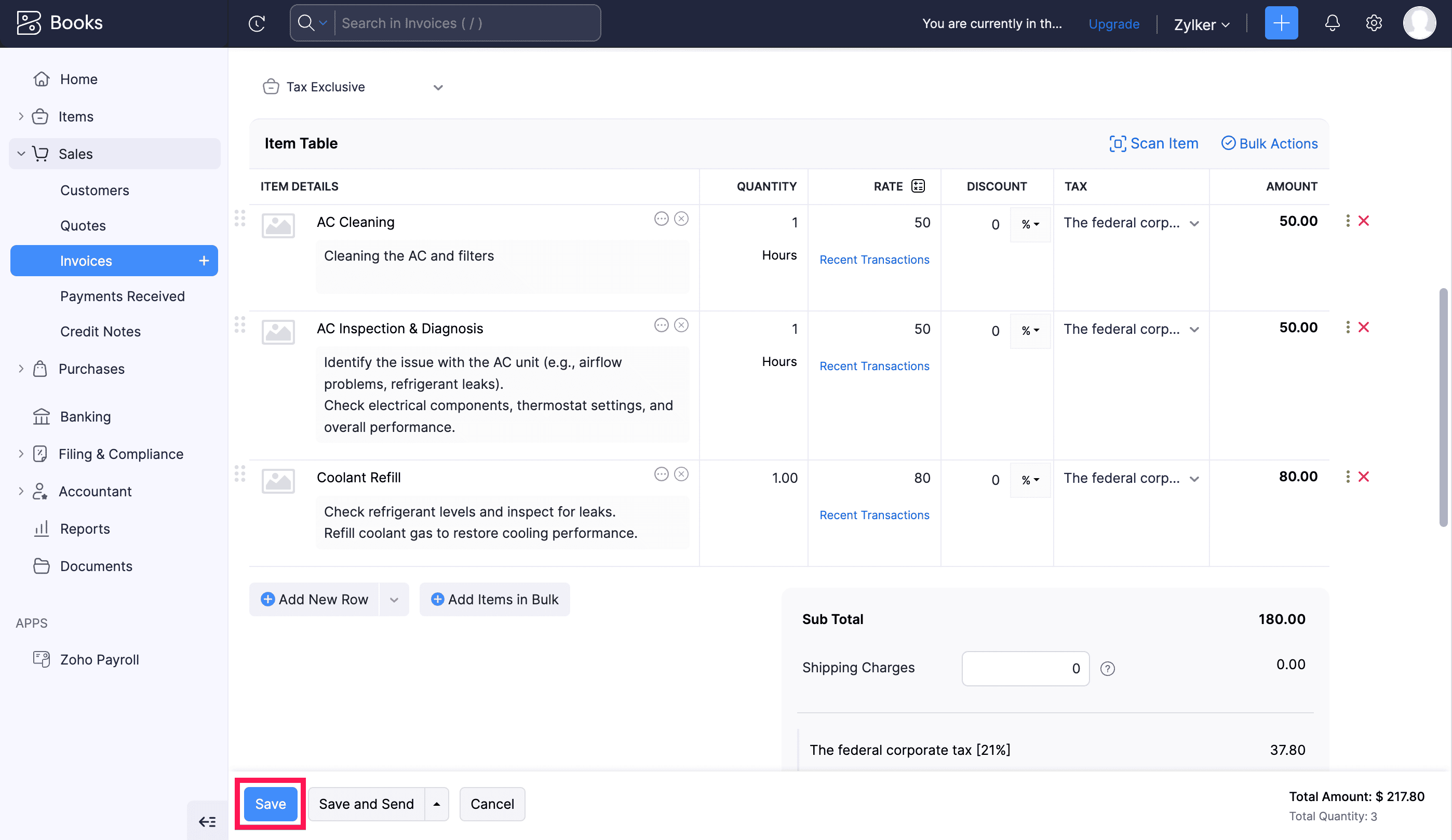Screen dimensions: 1452x840
Task: Click the recent activity clock icon
Action: point(257,23)
